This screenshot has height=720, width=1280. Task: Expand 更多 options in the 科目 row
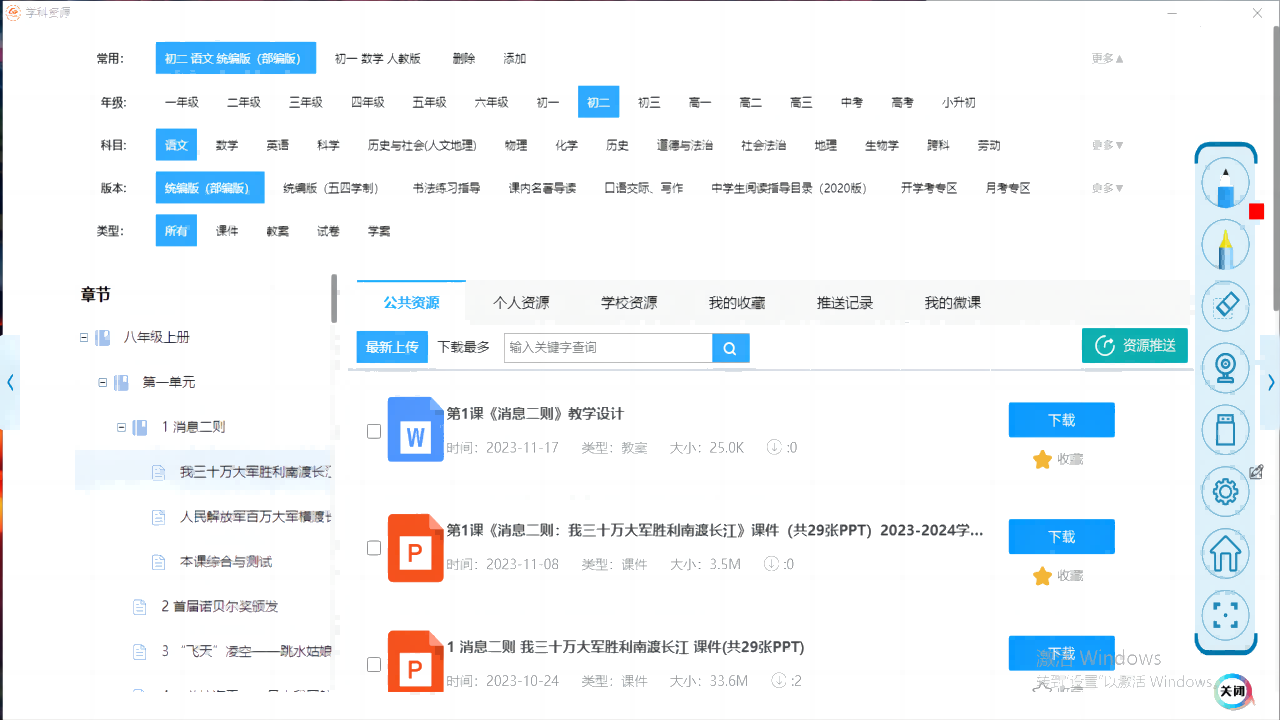pyautogui.click(x=1106, y=144)
